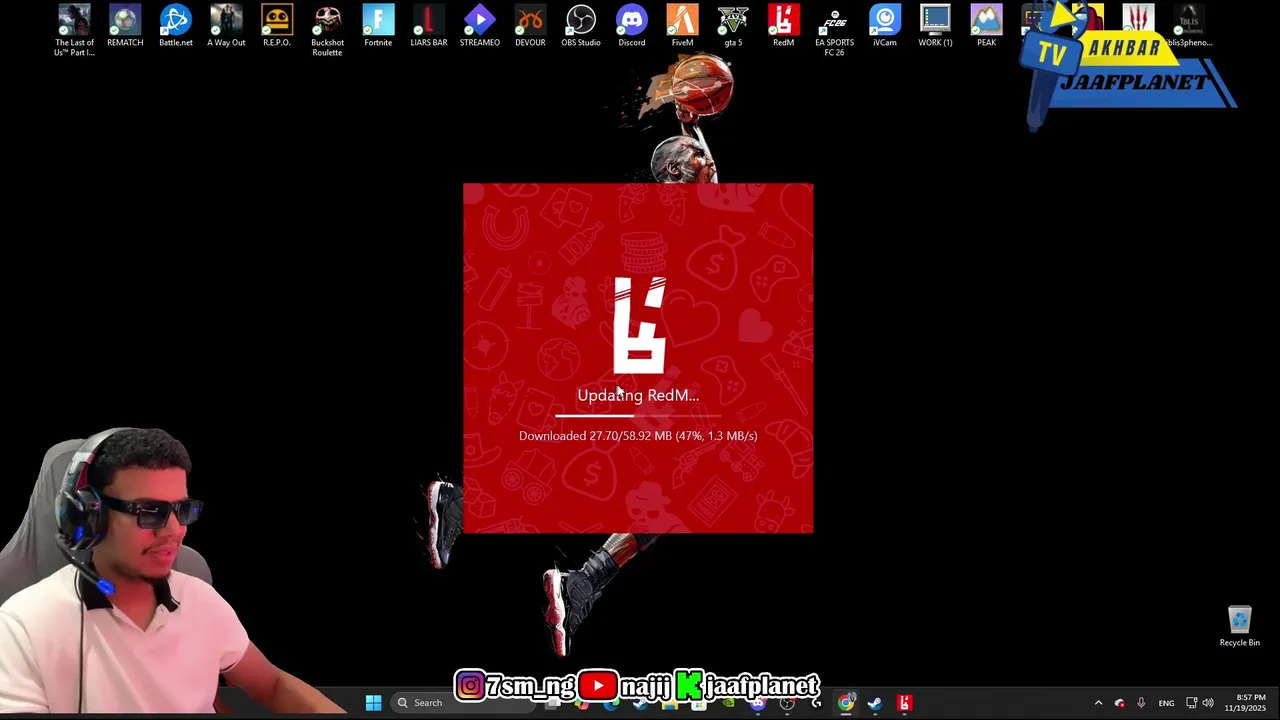Click the RedM update progress bar
The image size is (1280, 720).
click(x=638, y=415)
